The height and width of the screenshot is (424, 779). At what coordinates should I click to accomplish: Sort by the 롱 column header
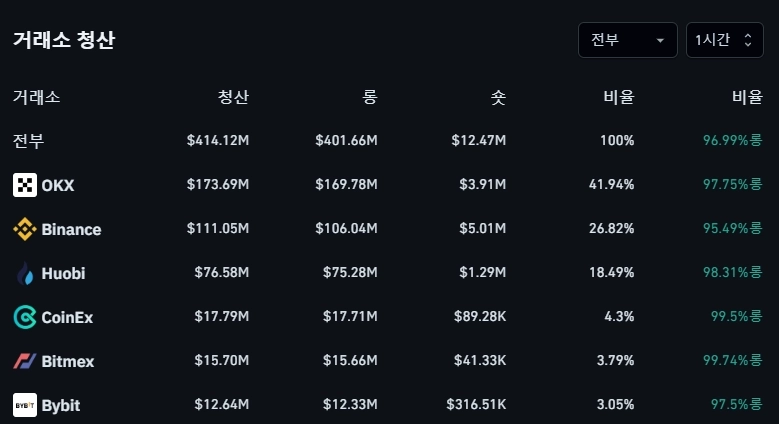pos(369,97)
